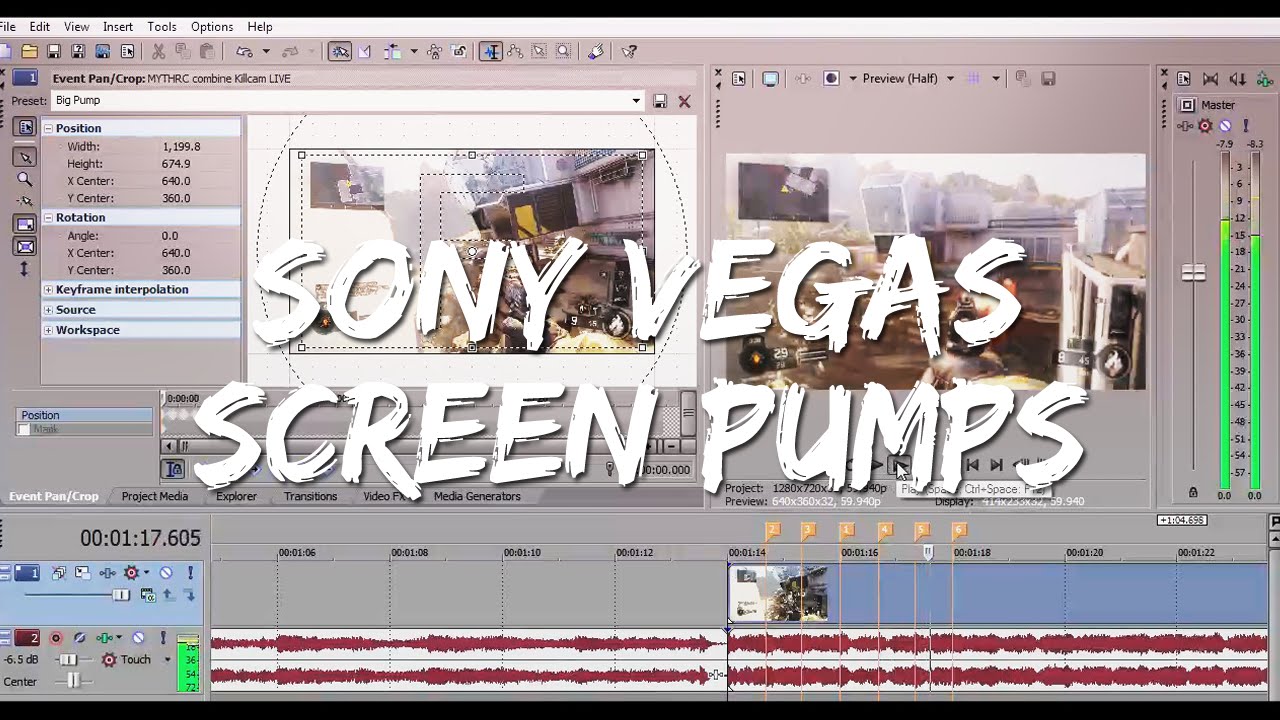Click the video clip thumbnail on track 1
The image size is (1280, 720).
coord(778,593)
